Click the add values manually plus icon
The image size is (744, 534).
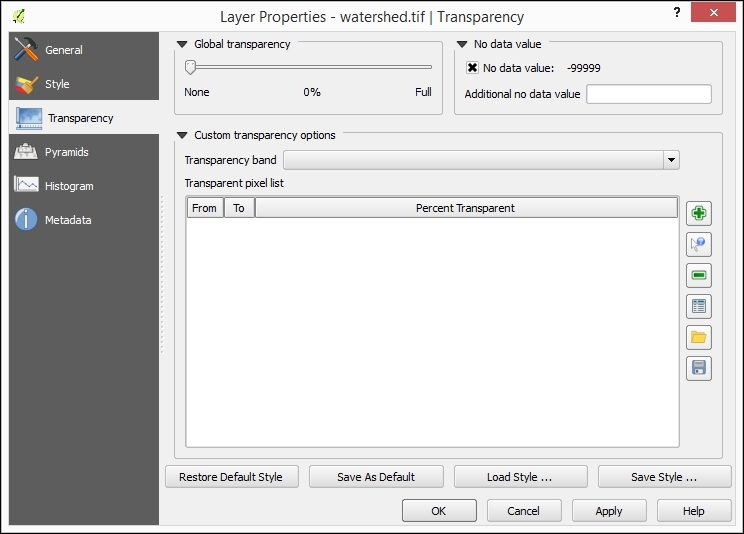[698, 213]
